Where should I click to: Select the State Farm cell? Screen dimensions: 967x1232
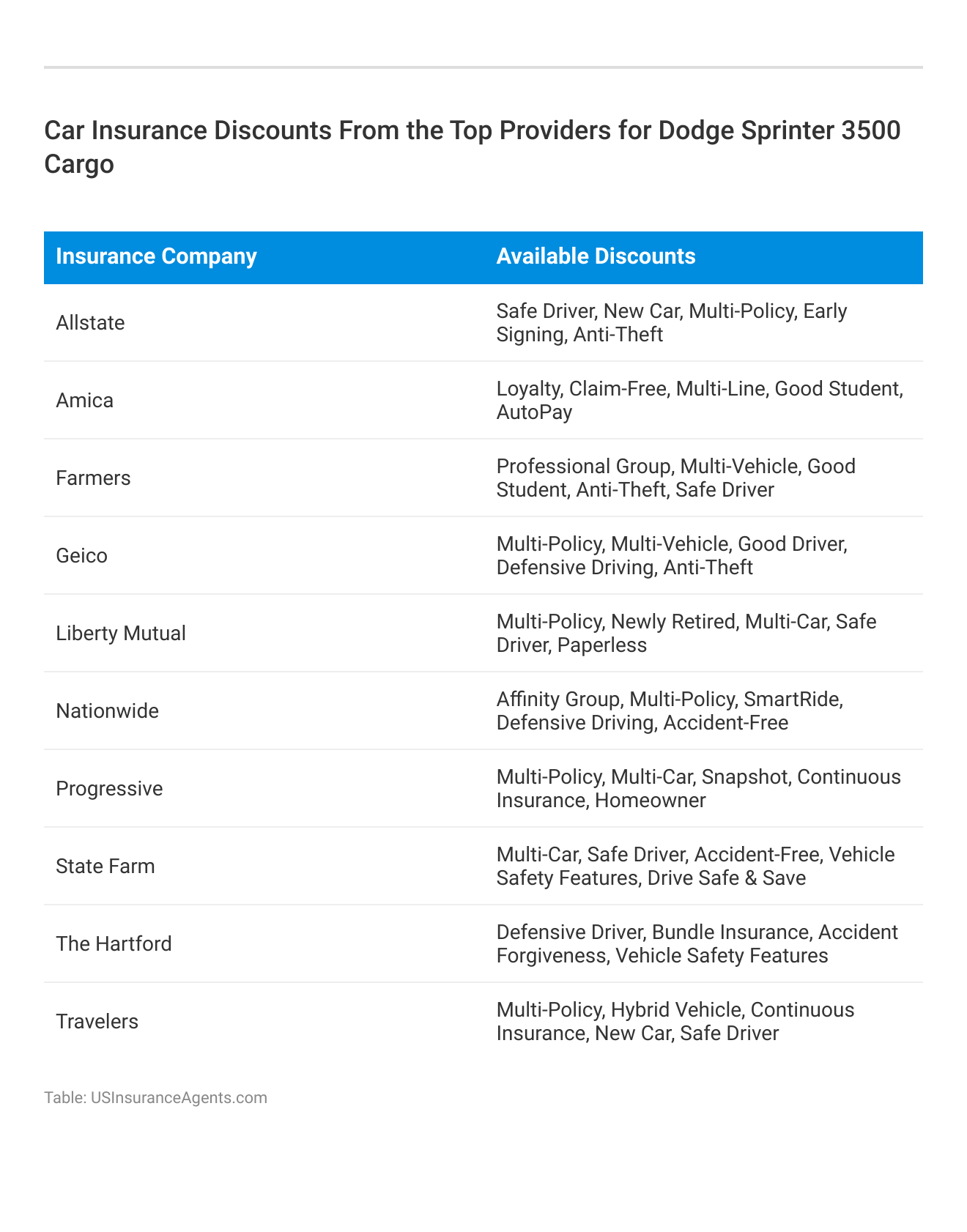click(105, 867)
